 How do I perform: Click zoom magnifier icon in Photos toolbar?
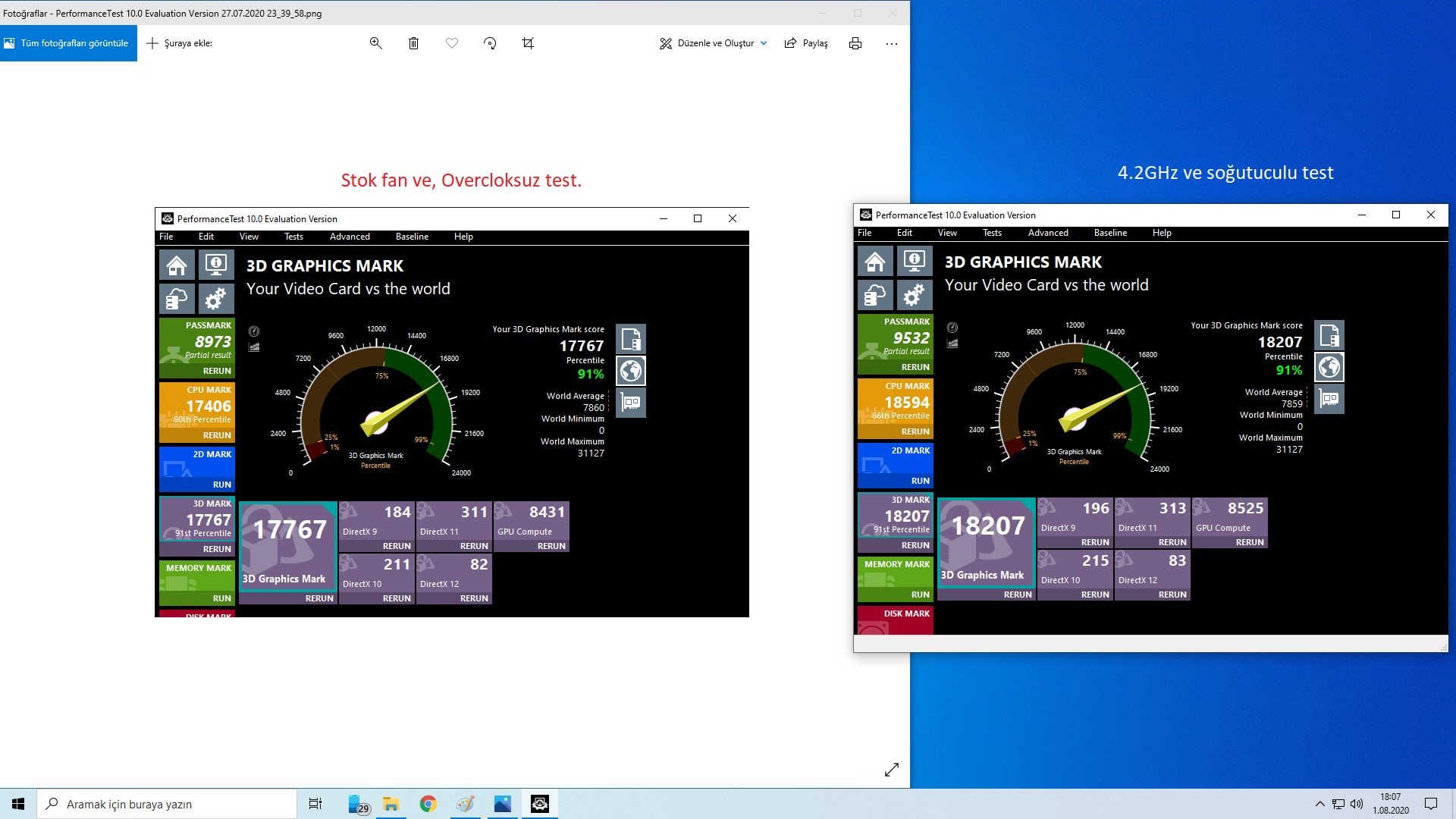tap(375, 43)
